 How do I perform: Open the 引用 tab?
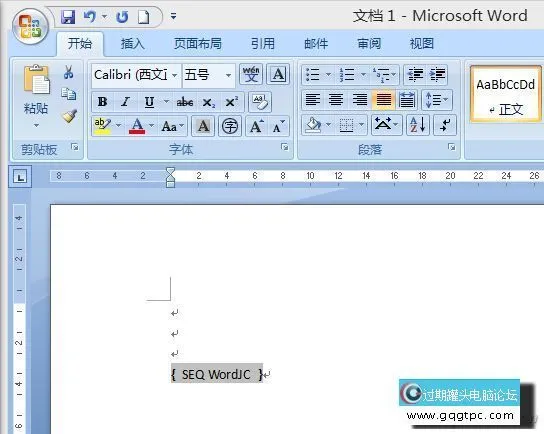click(x=263, y=44)
